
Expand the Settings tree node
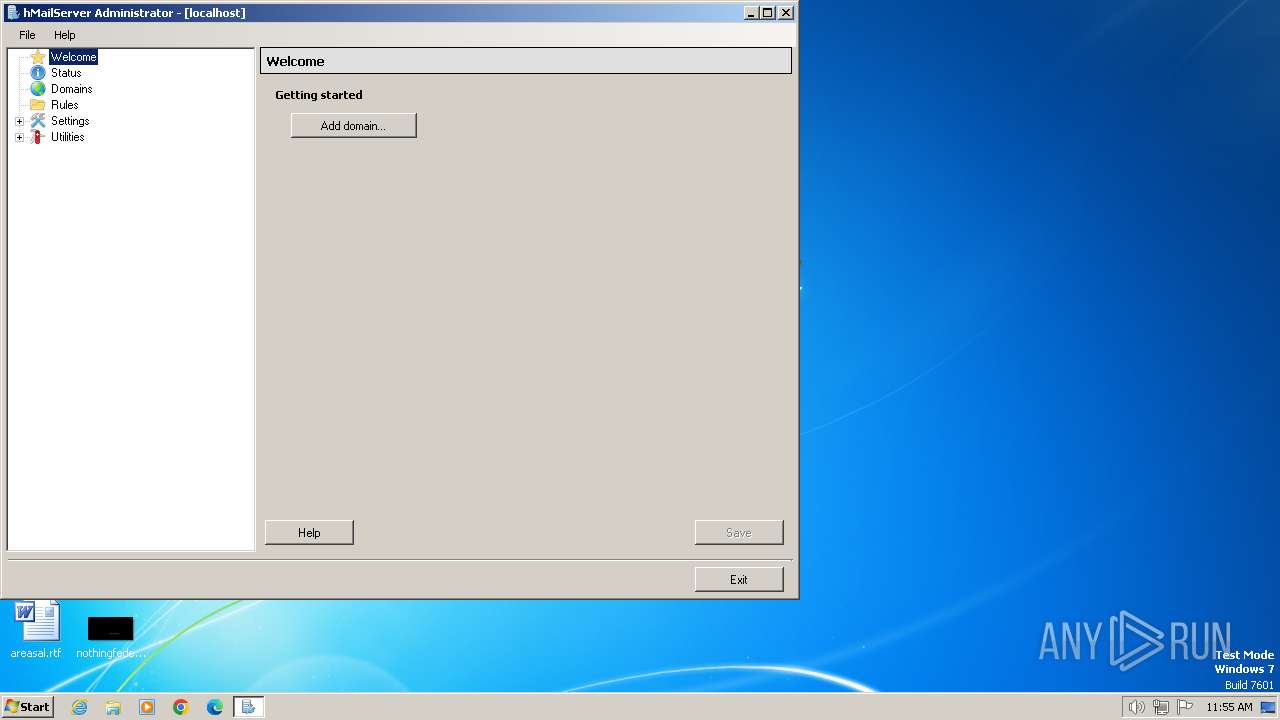pyautogui.click(x=19, y=121)
